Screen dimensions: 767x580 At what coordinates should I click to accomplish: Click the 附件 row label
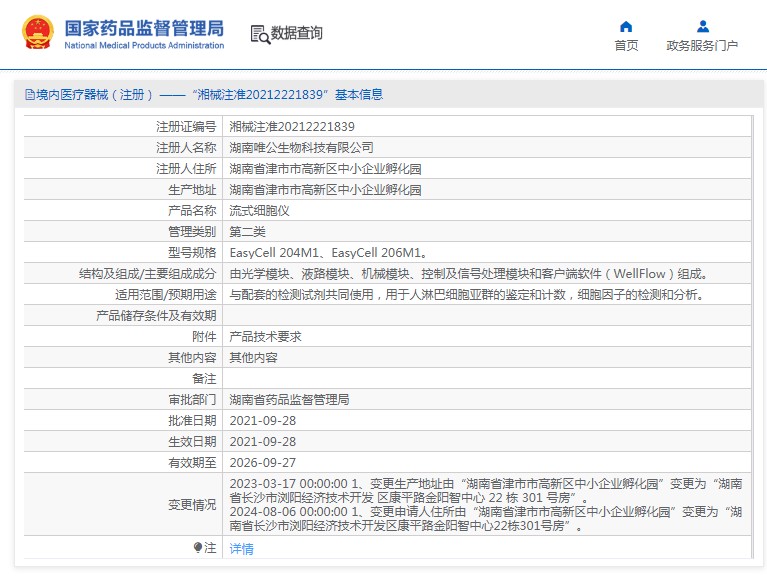click(x=204, y=336)
